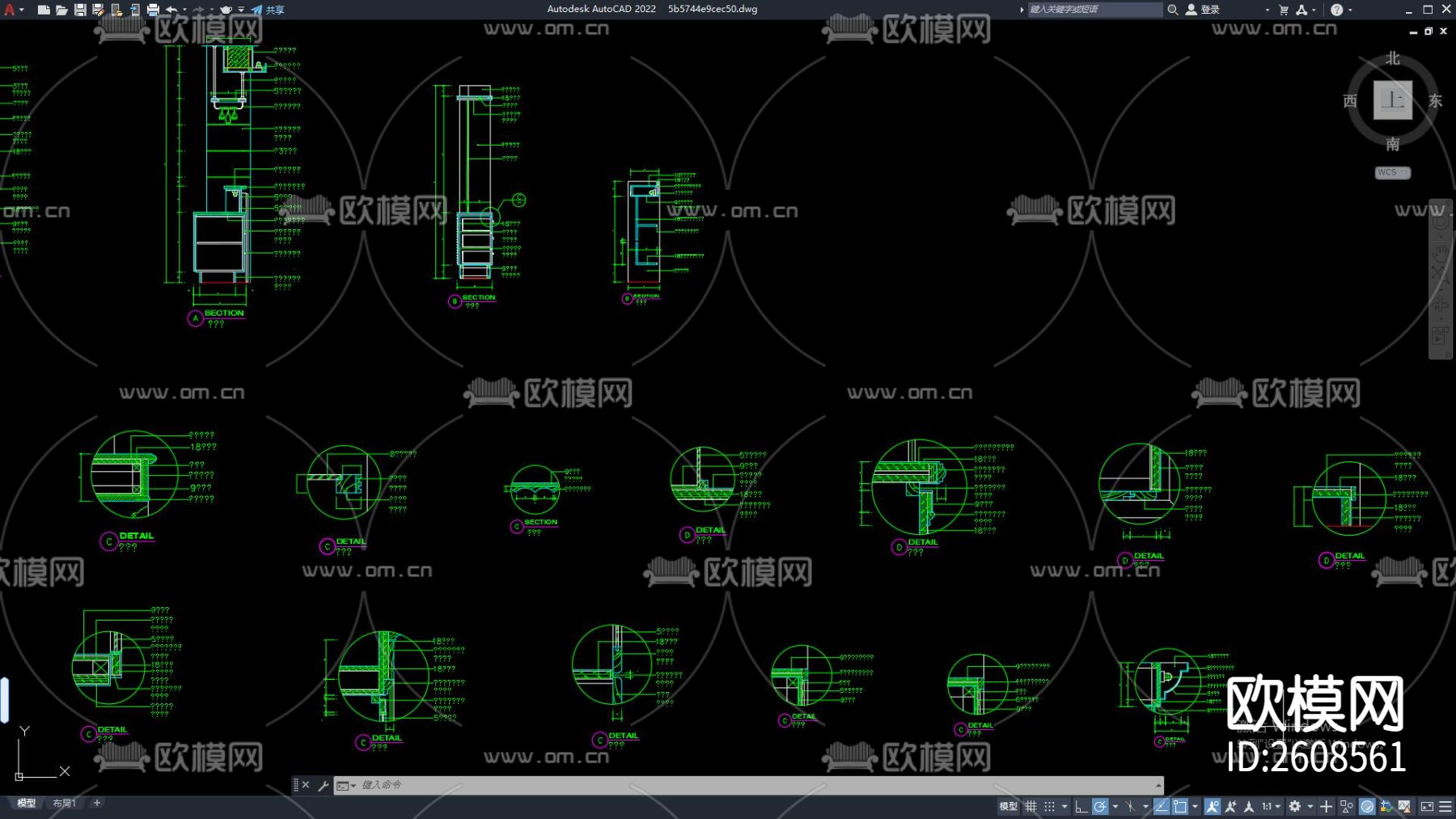Toggle the drawing grid display

coord(1031,806)
